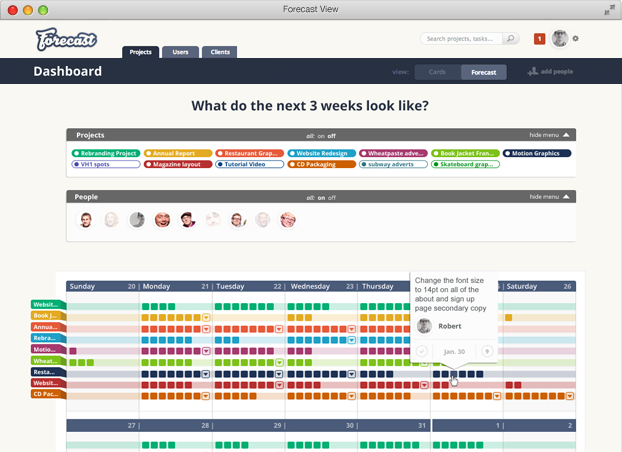The height and width of the screenshot is (452, 622).
Task: Click the search magnifier icon
Action: [x=511, y=38]
